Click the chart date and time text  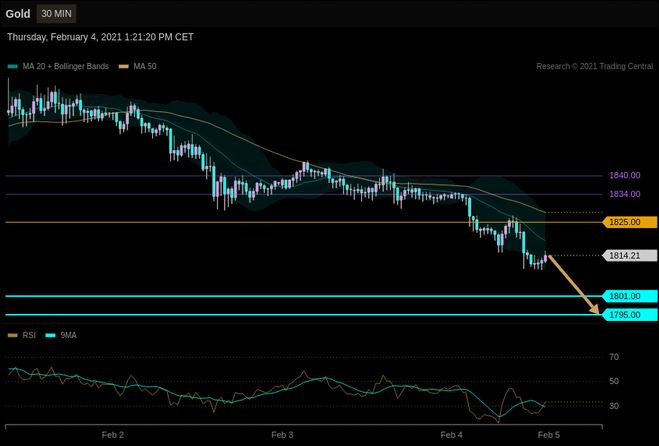pos(100,37)
